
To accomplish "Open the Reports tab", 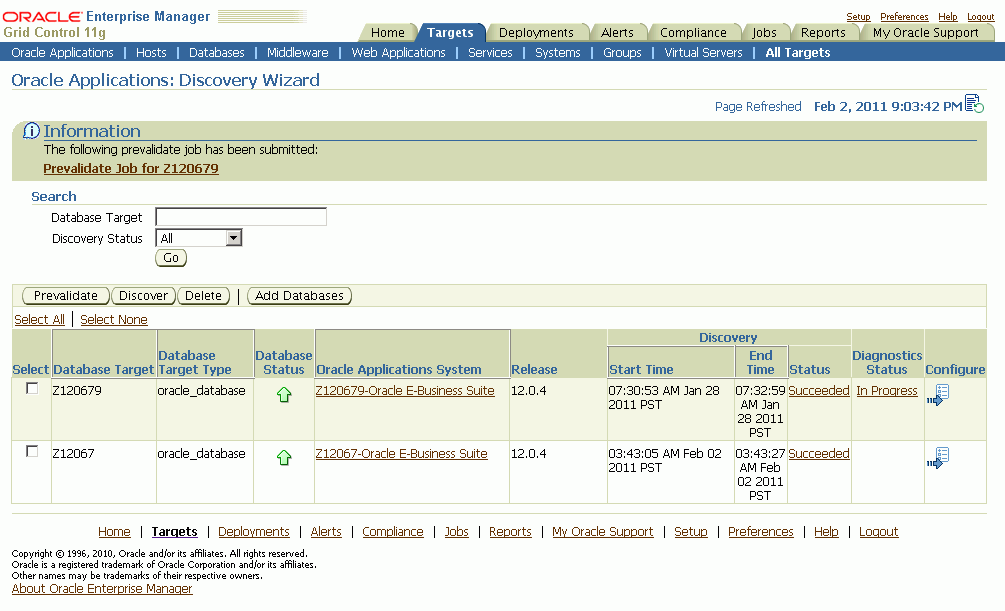I will pyautogui.click(x=823, y=33).
